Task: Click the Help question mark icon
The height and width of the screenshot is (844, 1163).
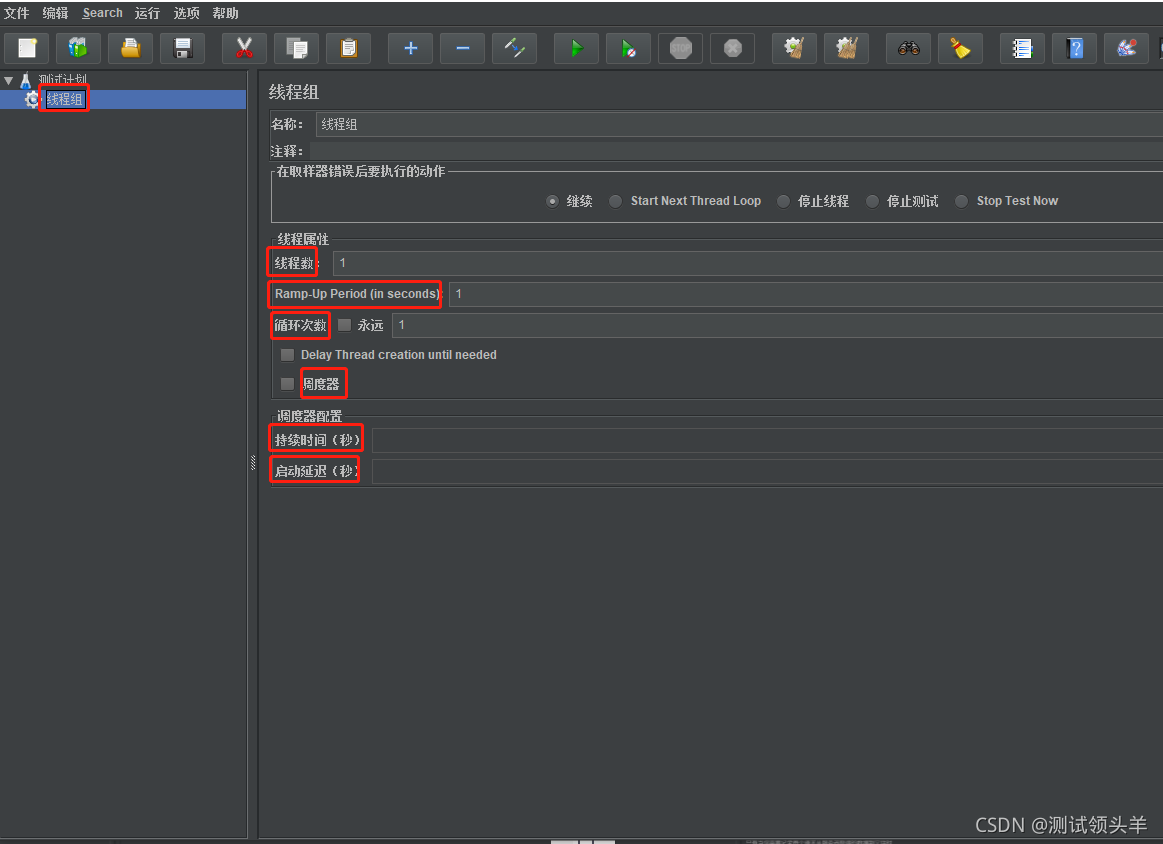Action: click(x=1074, y=48)
